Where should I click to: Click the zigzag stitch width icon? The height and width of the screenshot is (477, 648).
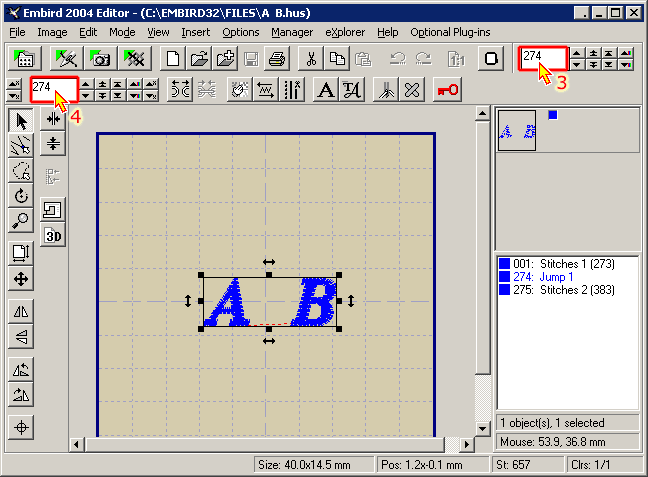tap(265, 89)
